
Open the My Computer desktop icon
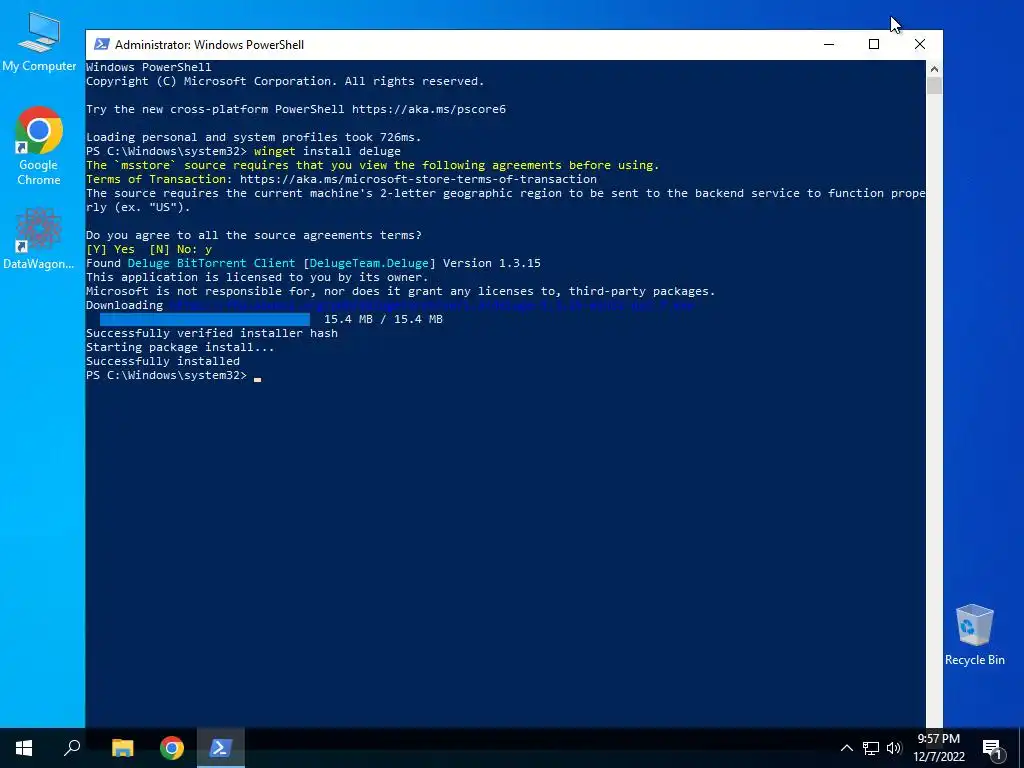pos(39,40)
